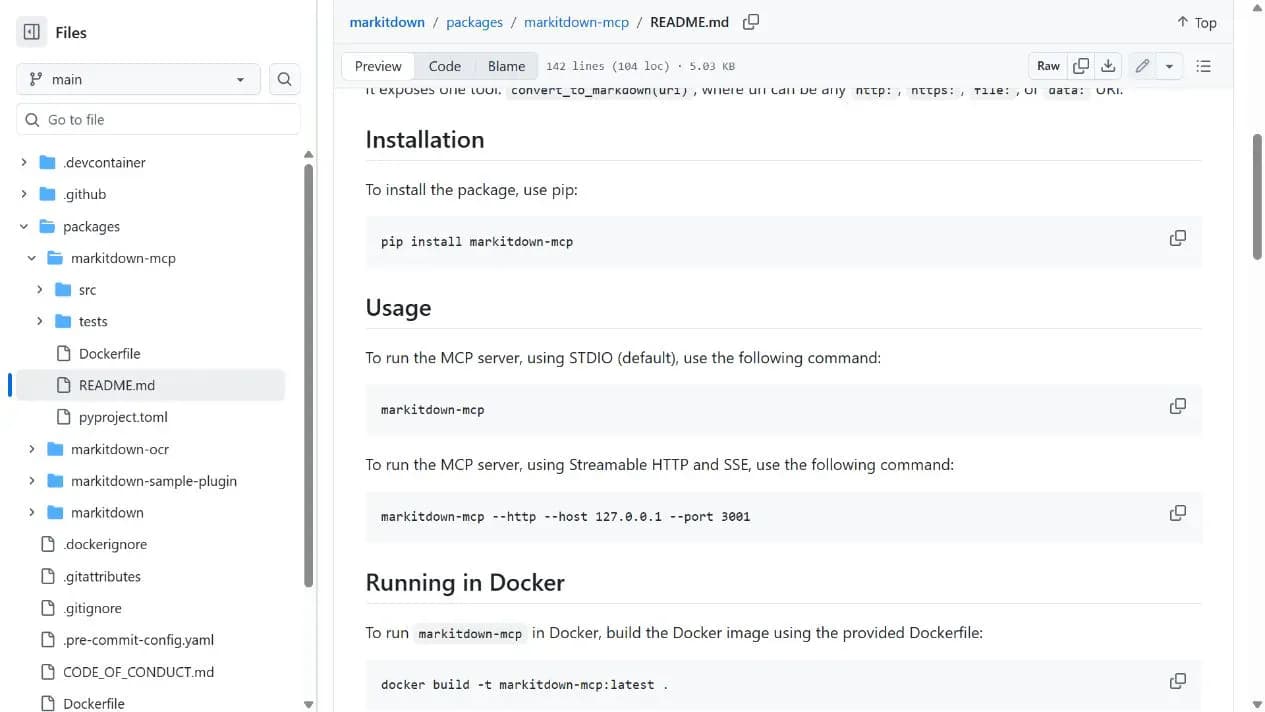Open the main branch selector dropdown
This screenshot has width=1265, height=712.
[138, 79]
